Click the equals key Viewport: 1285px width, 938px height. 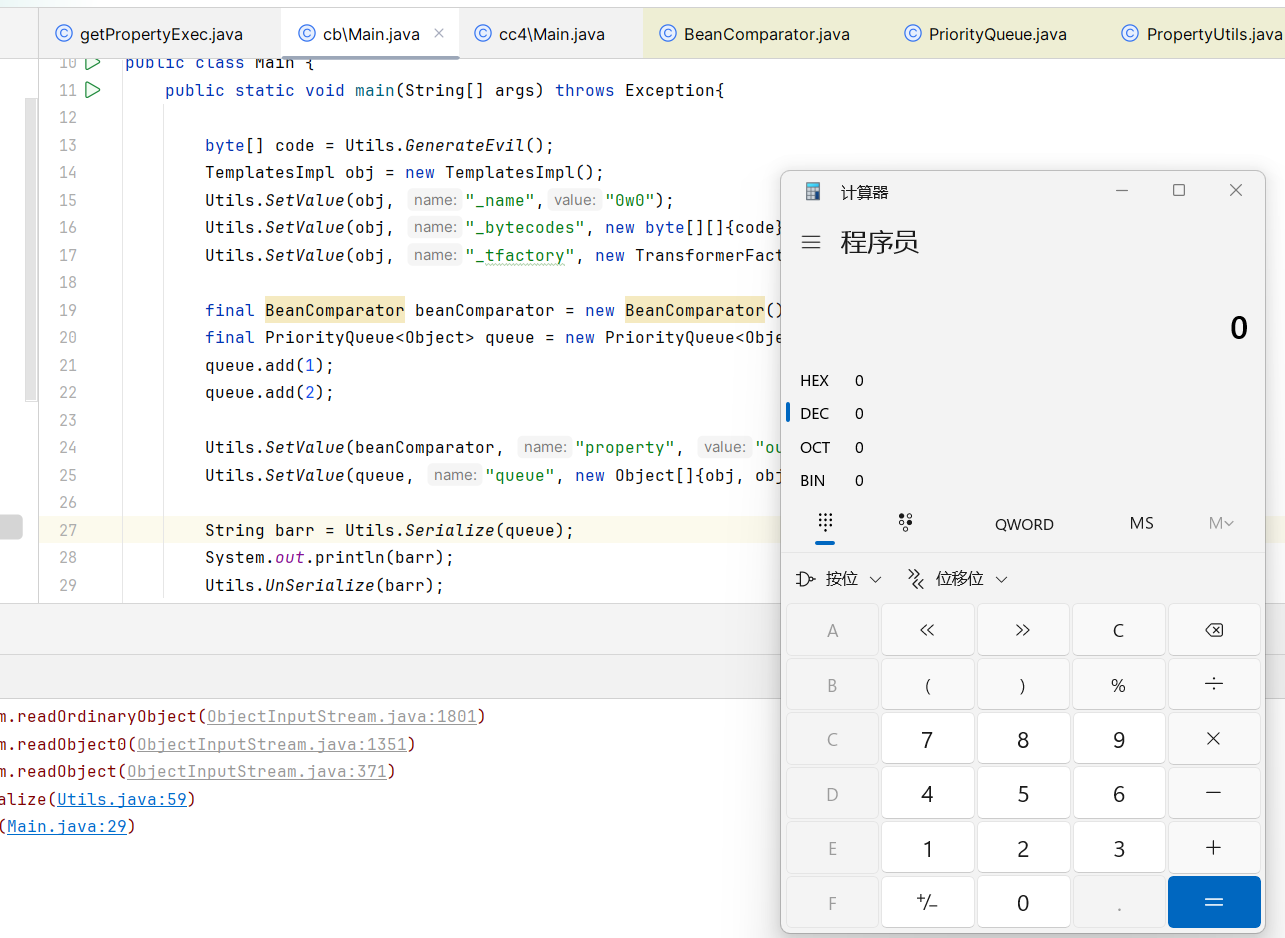tap(1214, 902)
